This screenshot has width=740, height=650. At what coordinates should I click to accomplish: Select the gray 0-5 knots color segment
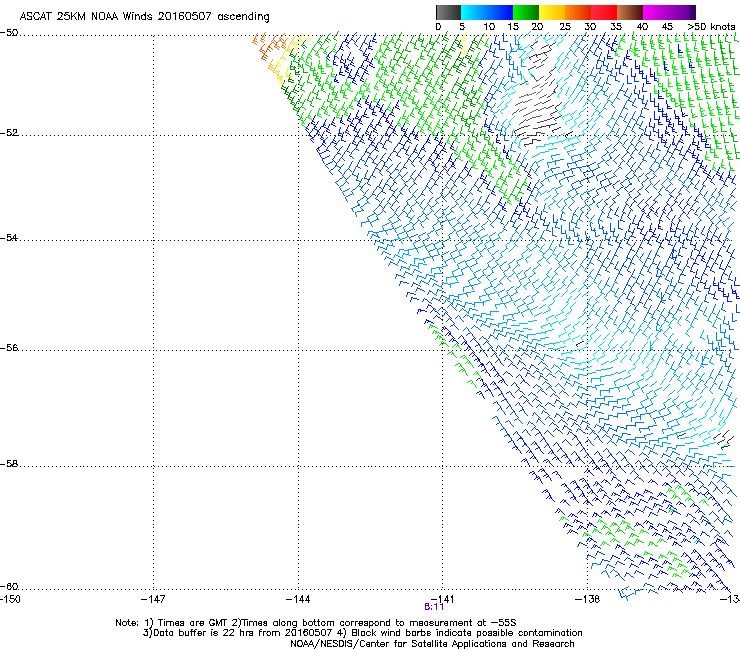pyautogui.click(x=448, y=12)
